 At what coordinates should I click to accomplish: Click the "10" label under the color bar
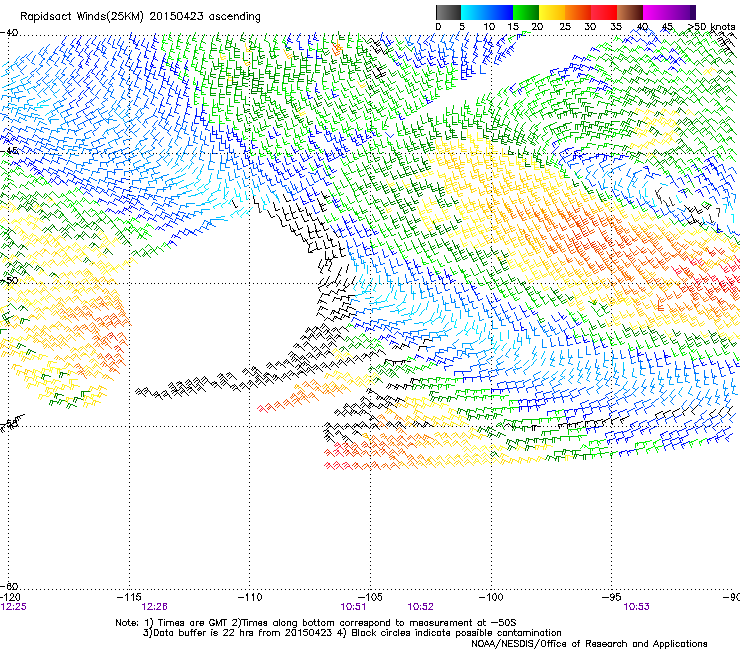(489, 27)
